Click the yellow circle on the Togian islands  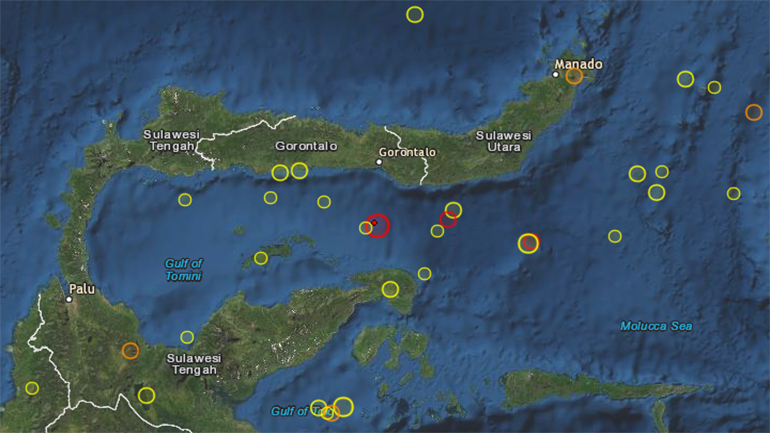(x=261, y=258)
